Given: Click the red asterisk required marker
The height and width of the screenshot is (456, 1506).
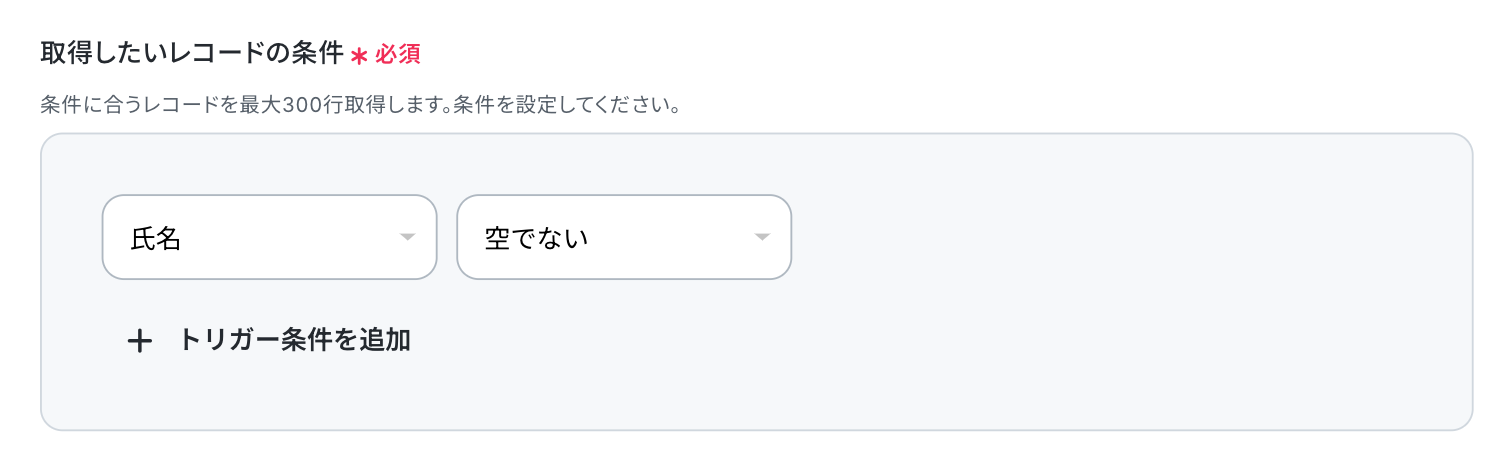Looking at the screenshot, I should [x=360, y=55].
